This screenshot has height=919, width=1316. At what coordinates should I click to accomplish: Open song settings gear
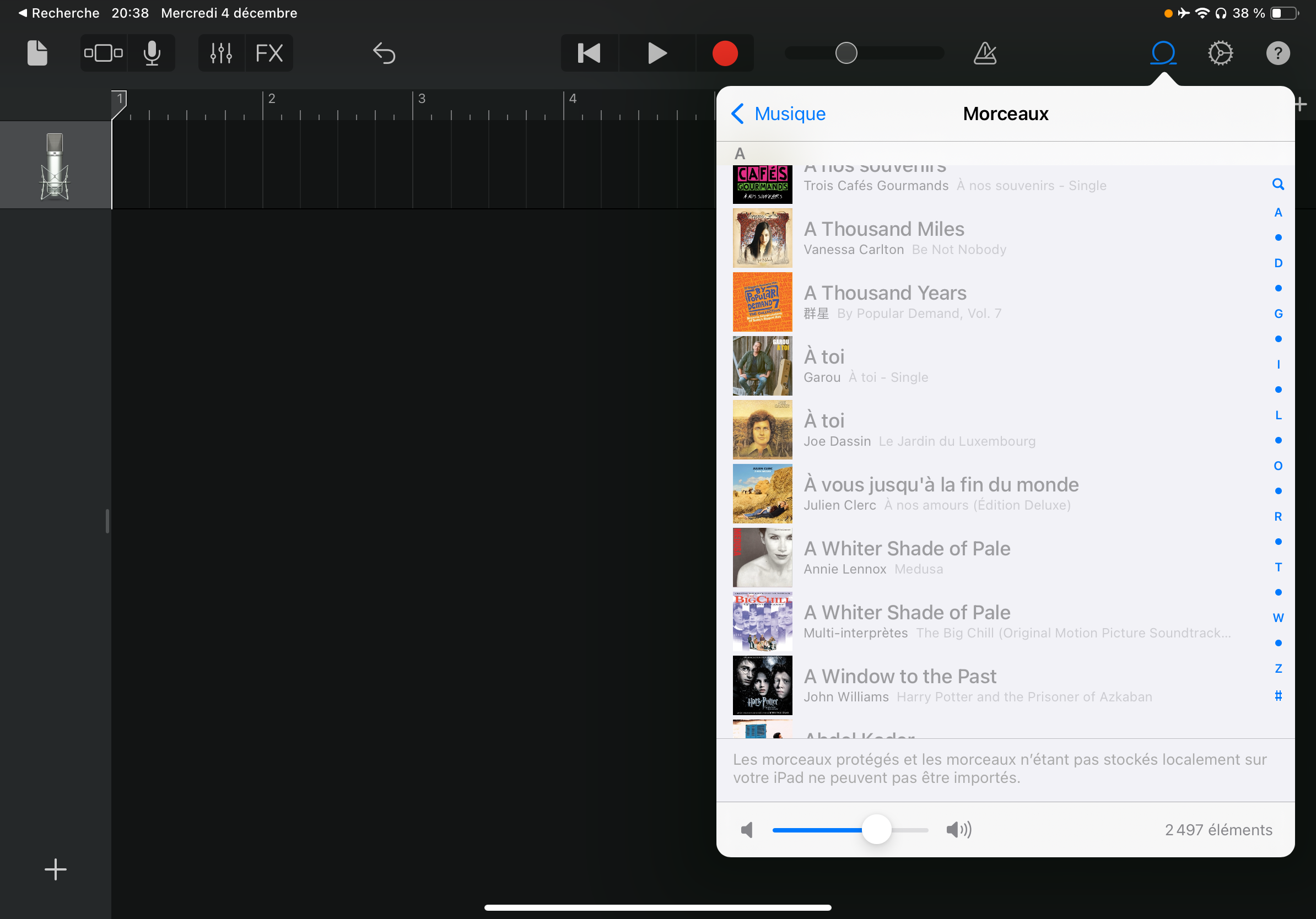(1220, 53)
